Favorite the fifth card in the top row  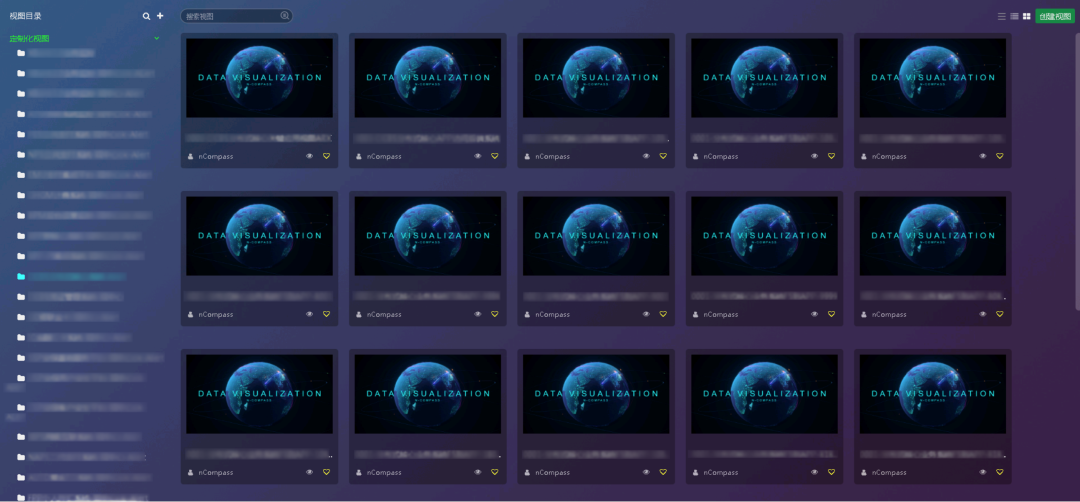click(999, 156)
